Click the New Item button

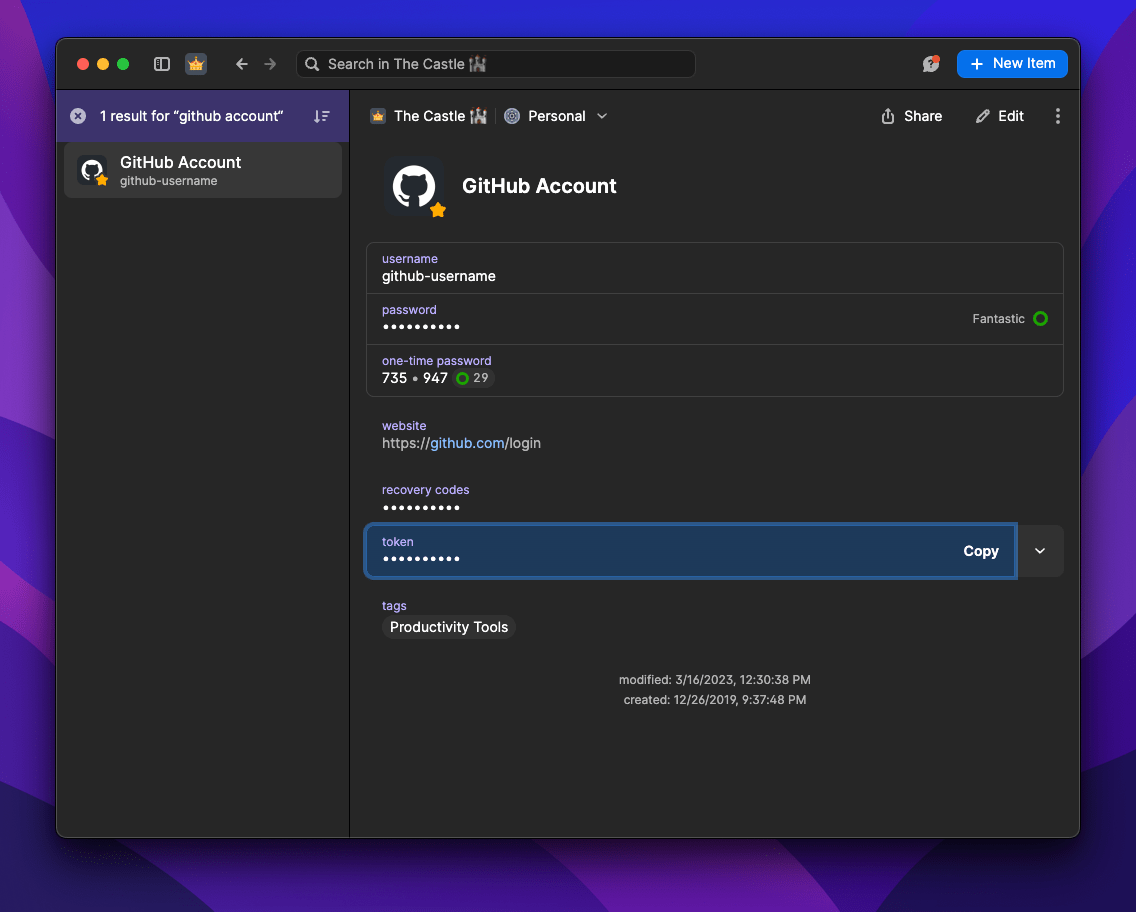tap(1012, 63)
